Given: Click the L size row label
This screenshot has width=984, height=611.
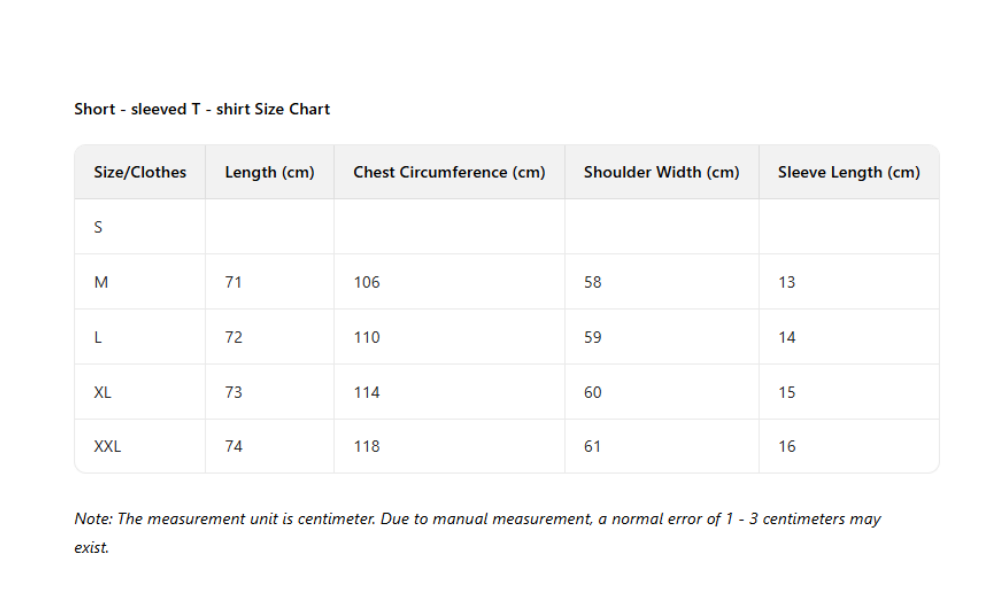Looking at the screenshot, I should click(98, 337).
